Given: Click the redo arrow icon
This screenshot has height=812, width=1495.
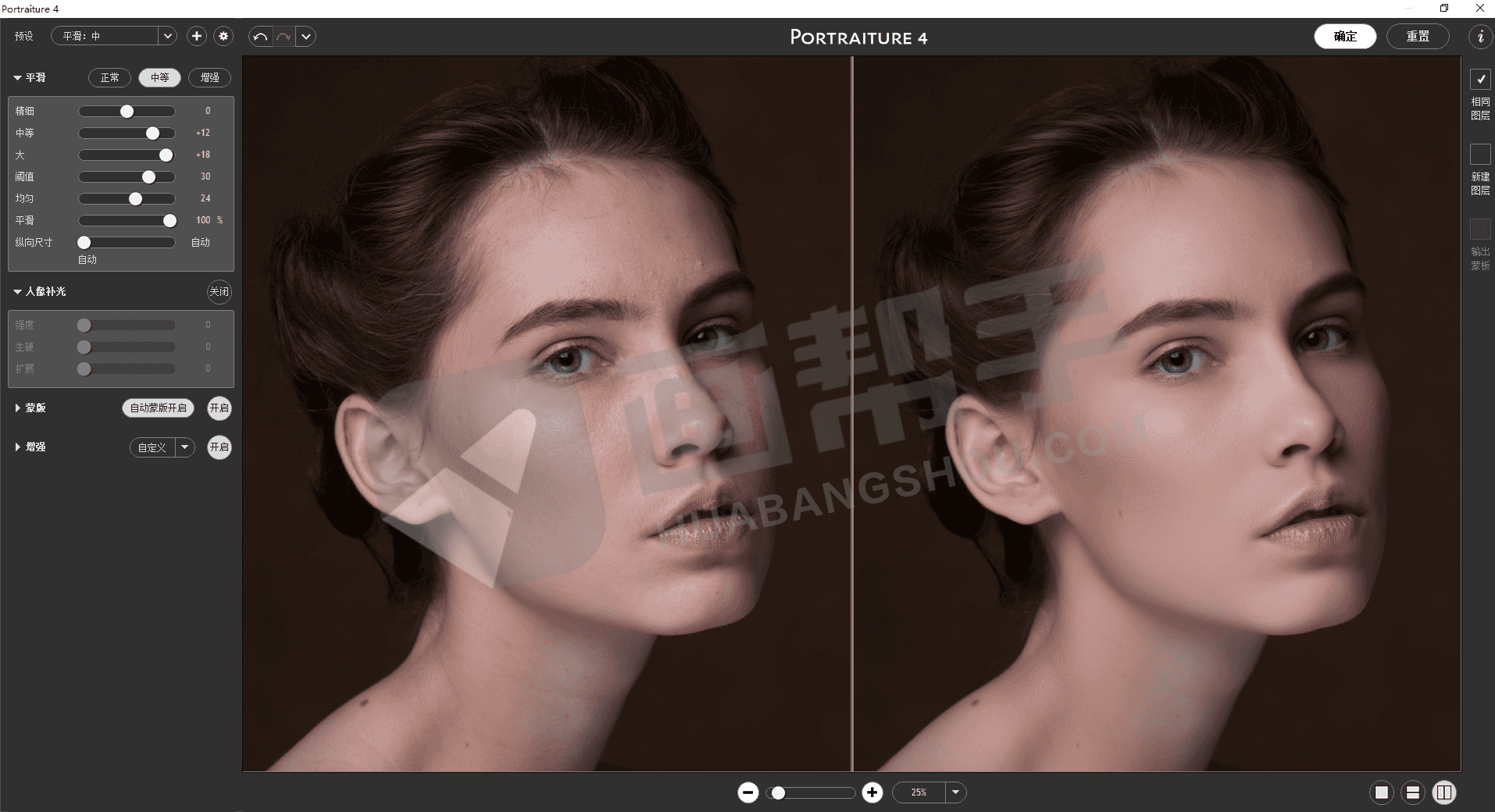Looking at the screenshot, I should [x=283, y=37].
